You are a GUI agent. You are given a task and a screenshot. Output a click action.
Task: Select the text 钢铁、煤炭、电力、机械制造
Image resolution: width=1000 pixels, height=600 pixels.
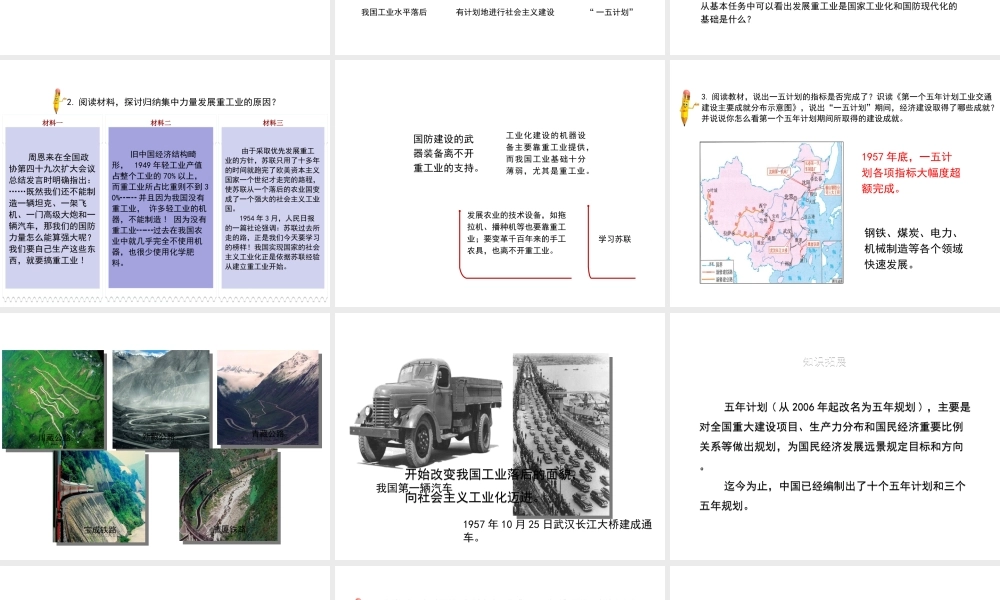913,249
